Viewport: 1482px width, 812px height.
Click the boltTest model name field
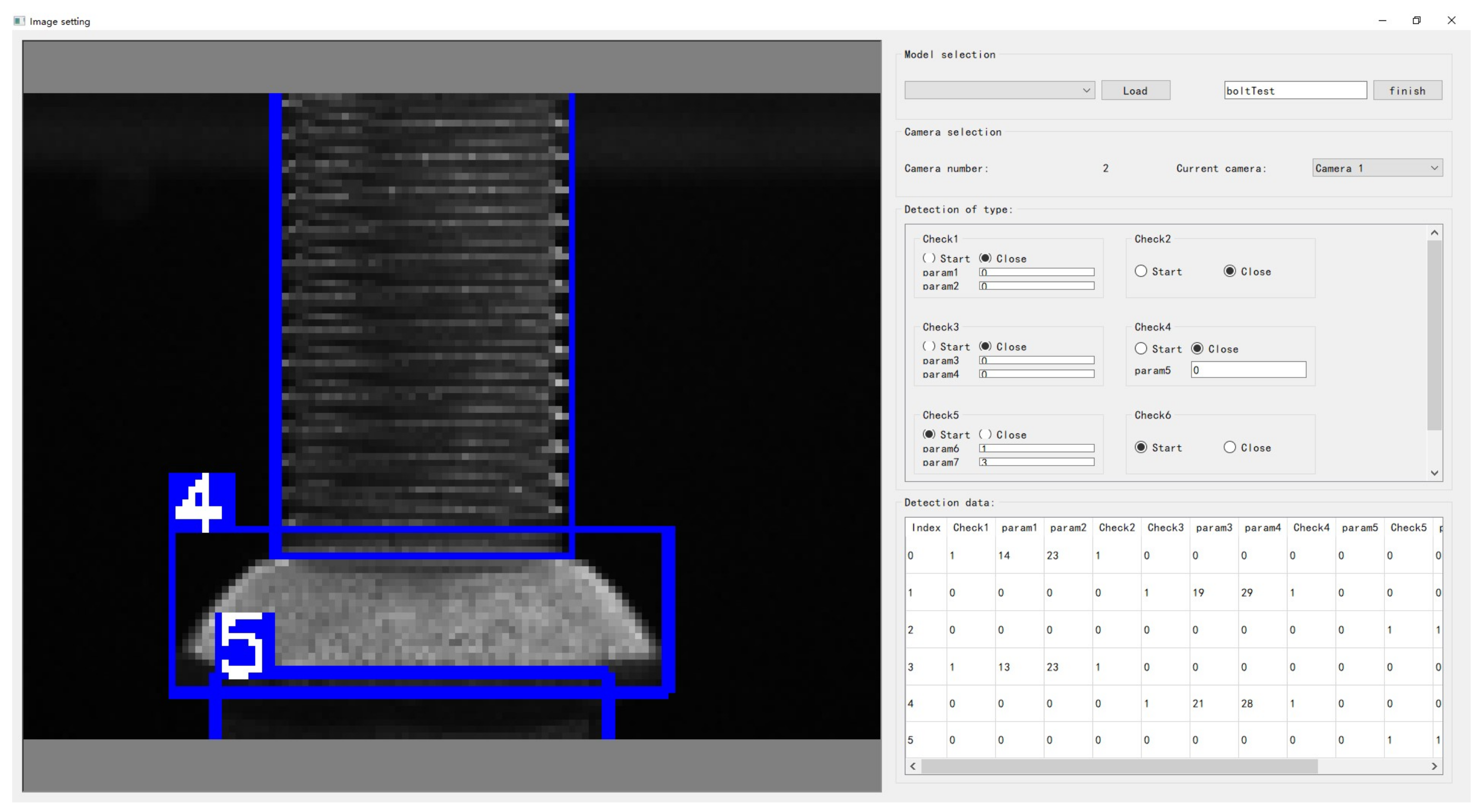click(1294, 90)
